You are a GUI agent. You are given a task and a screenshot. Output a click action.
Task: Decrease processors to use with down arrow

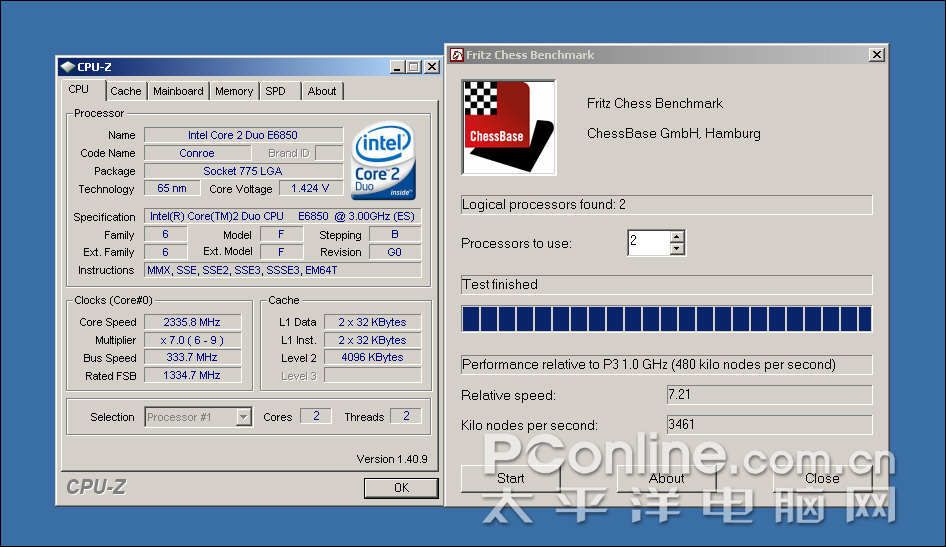(677, 248)
